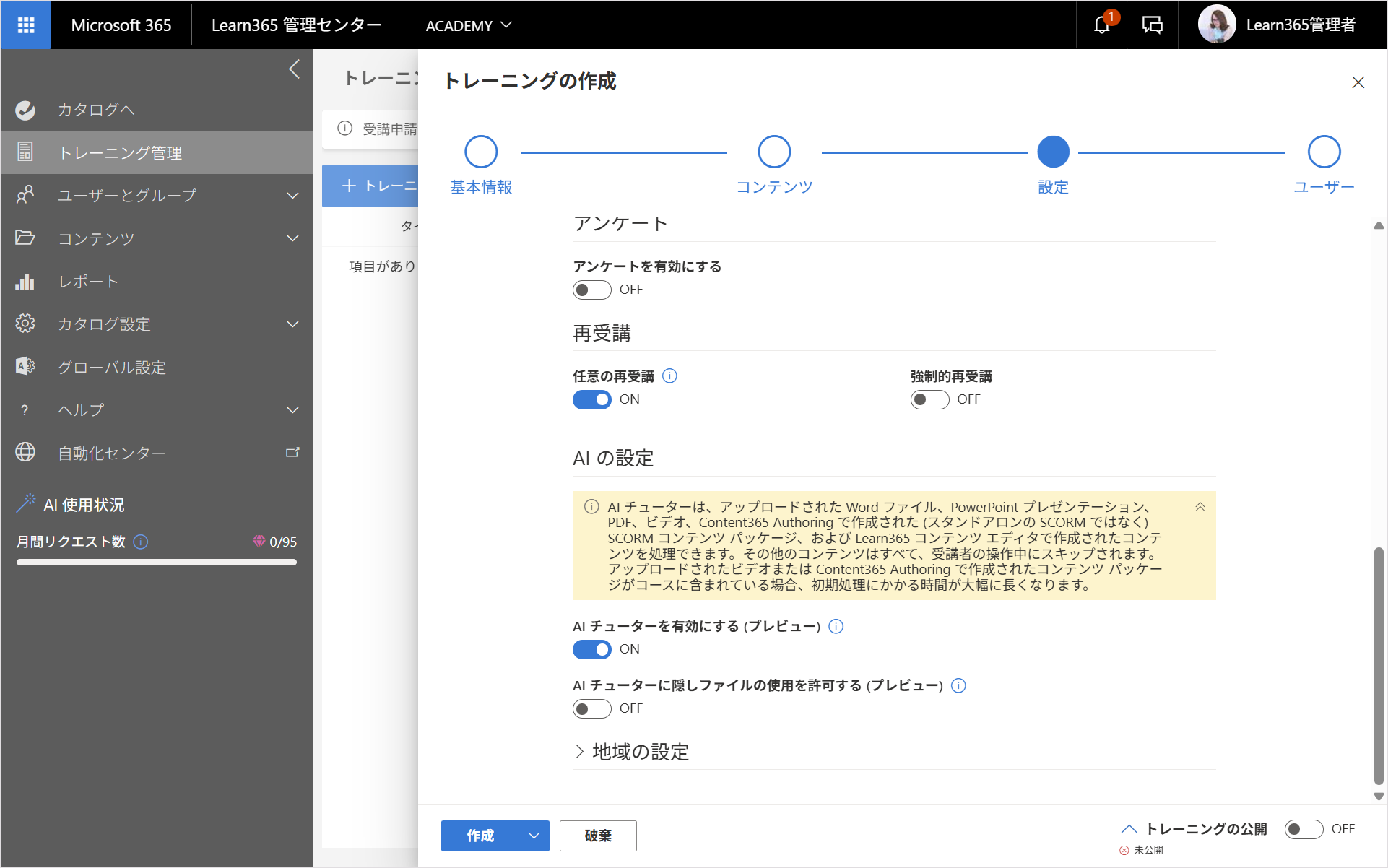Open the feedback chat icon
Image resolution: width=1388 pixels, height=868 pixels.
point(1152,25)
